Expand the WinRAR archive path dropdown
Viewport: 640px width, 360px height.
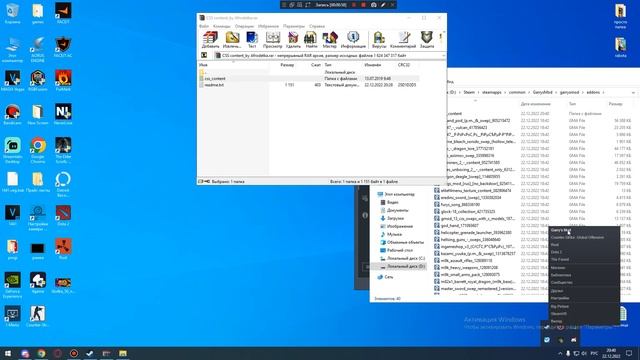443,55
